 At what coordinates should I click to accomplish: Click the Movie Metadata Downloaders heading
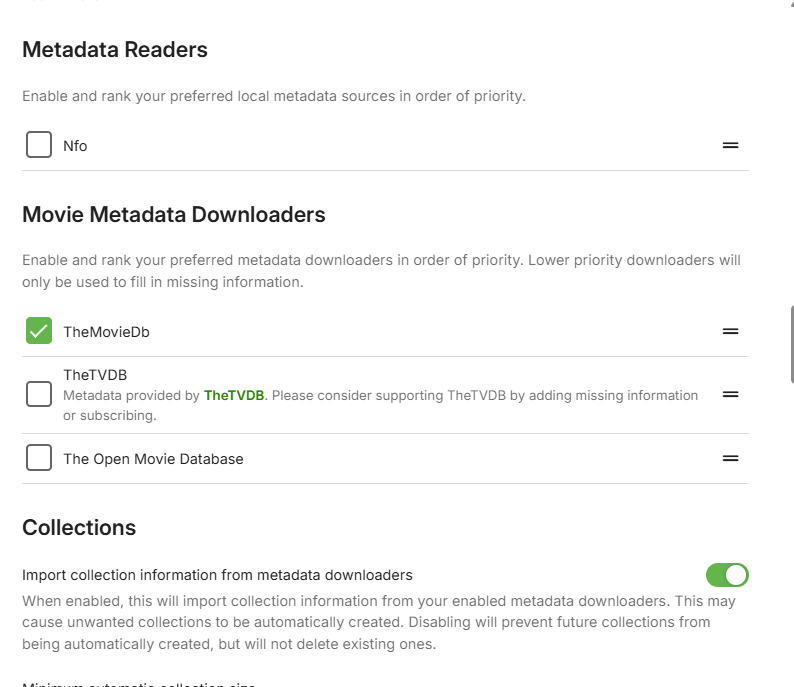click(x=174, y=215)
